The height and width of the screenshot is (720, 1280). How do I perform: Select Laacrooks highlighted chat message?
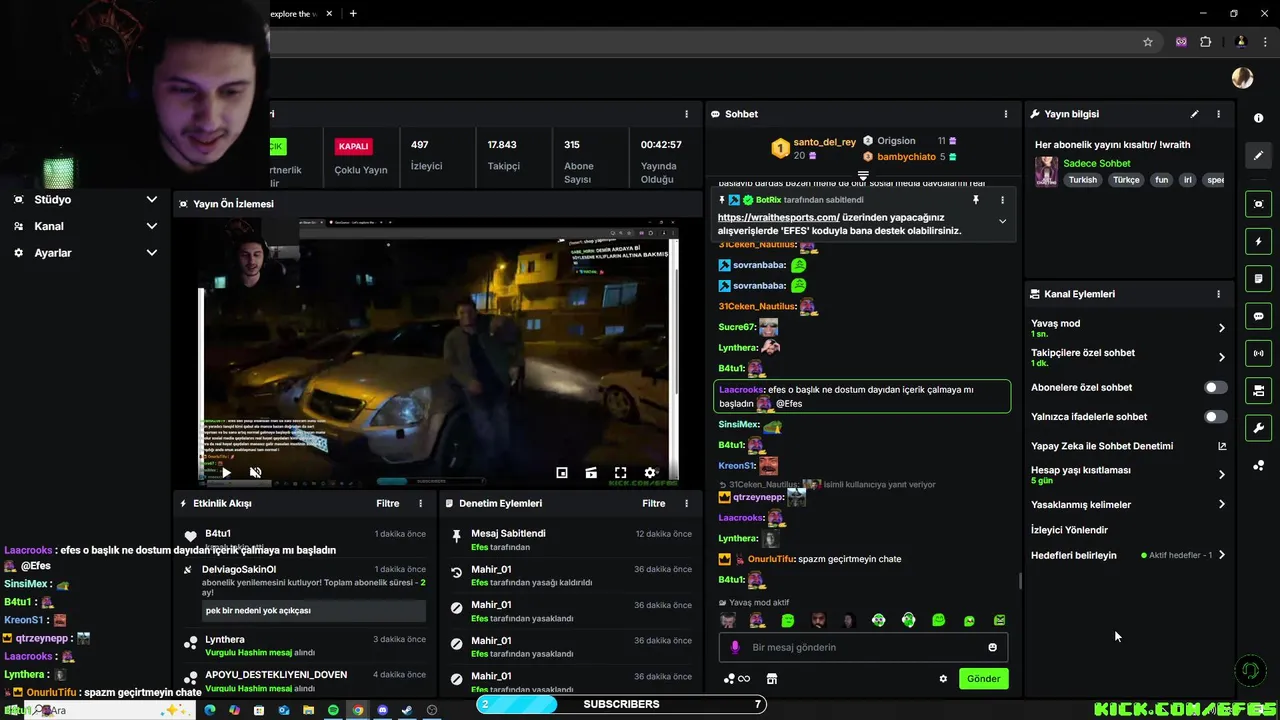click(862, 396)
